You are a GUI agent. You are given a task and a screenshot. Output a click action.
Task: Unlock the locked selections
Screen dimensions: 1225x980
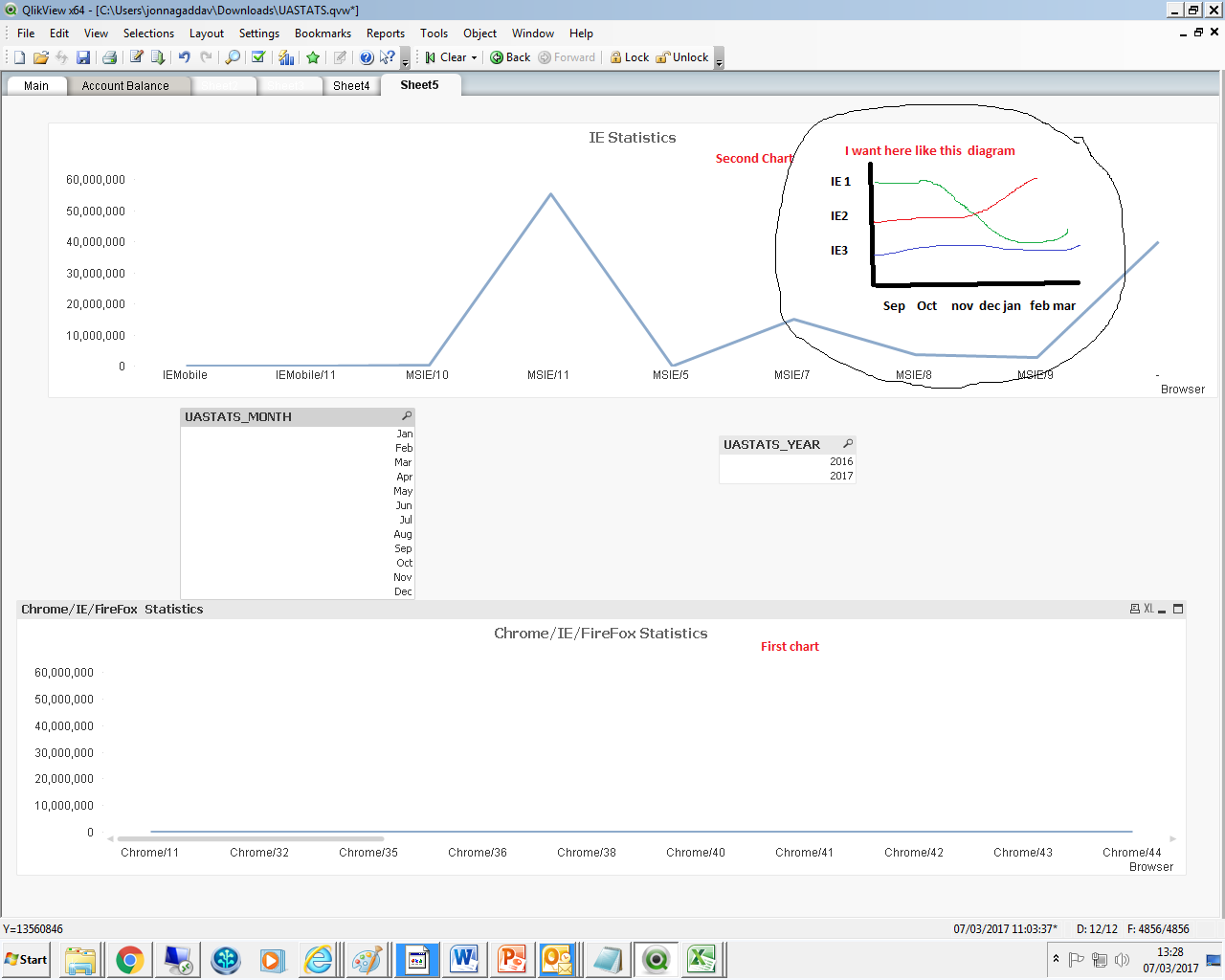pos(682,57)
